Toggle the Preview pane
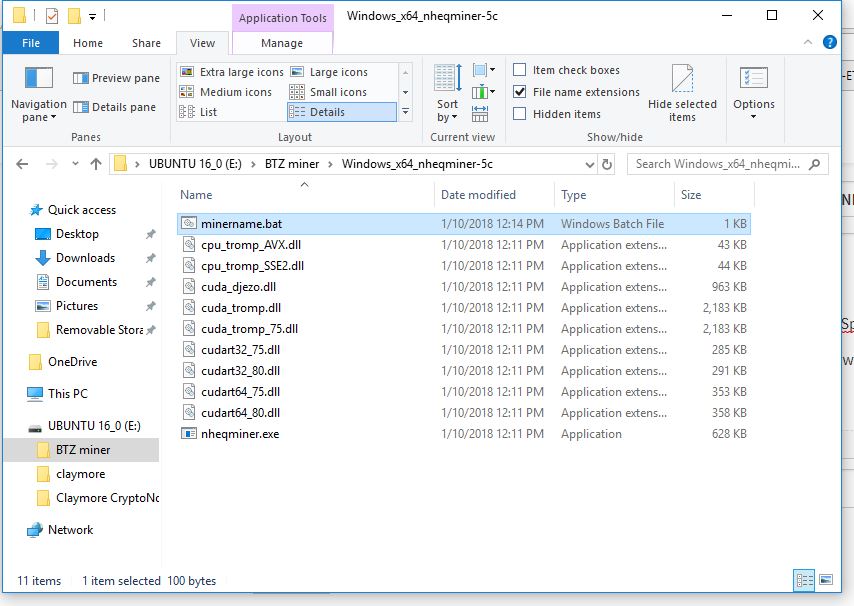 pos(117,78)
